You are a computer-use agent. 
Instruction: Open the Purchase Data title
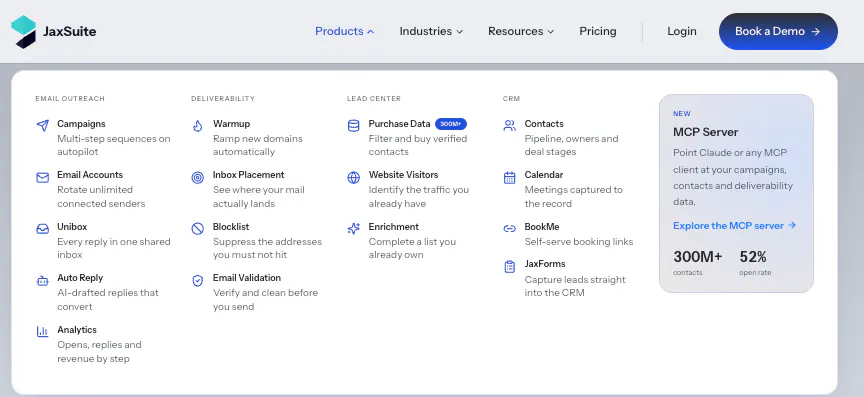[x=399, y=124]
